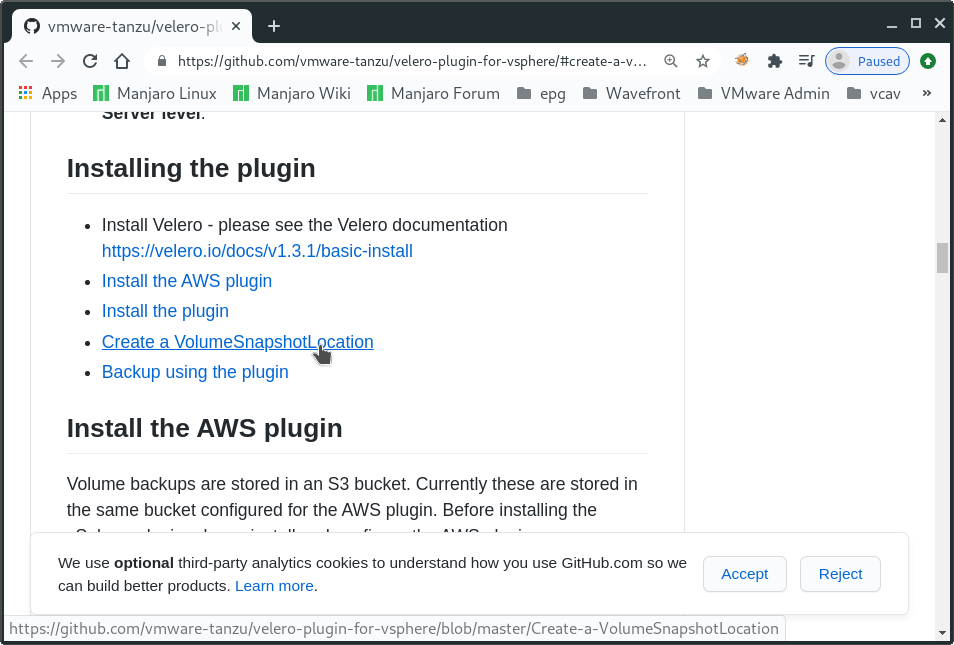Viewport: 954px width, 645px height.
Task: Open the zoom magnifier in the address bar
Action: coord(670,61)
